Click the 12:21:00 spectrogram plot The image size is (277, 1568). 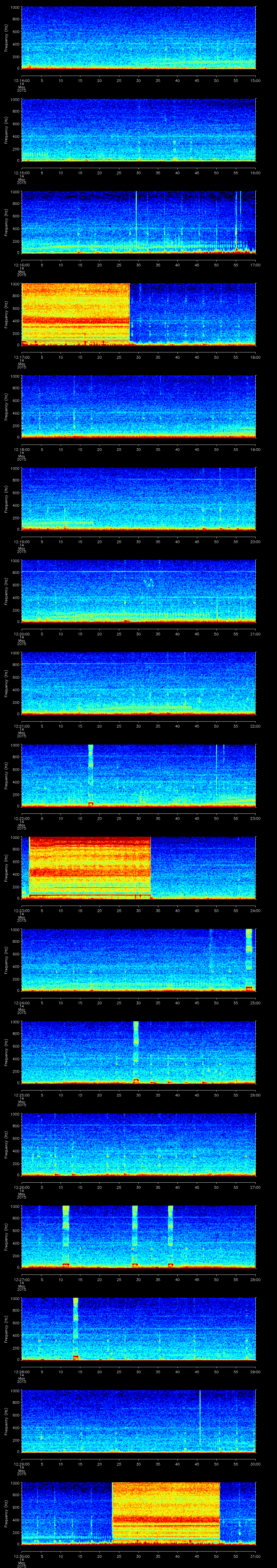pos(139,683)
